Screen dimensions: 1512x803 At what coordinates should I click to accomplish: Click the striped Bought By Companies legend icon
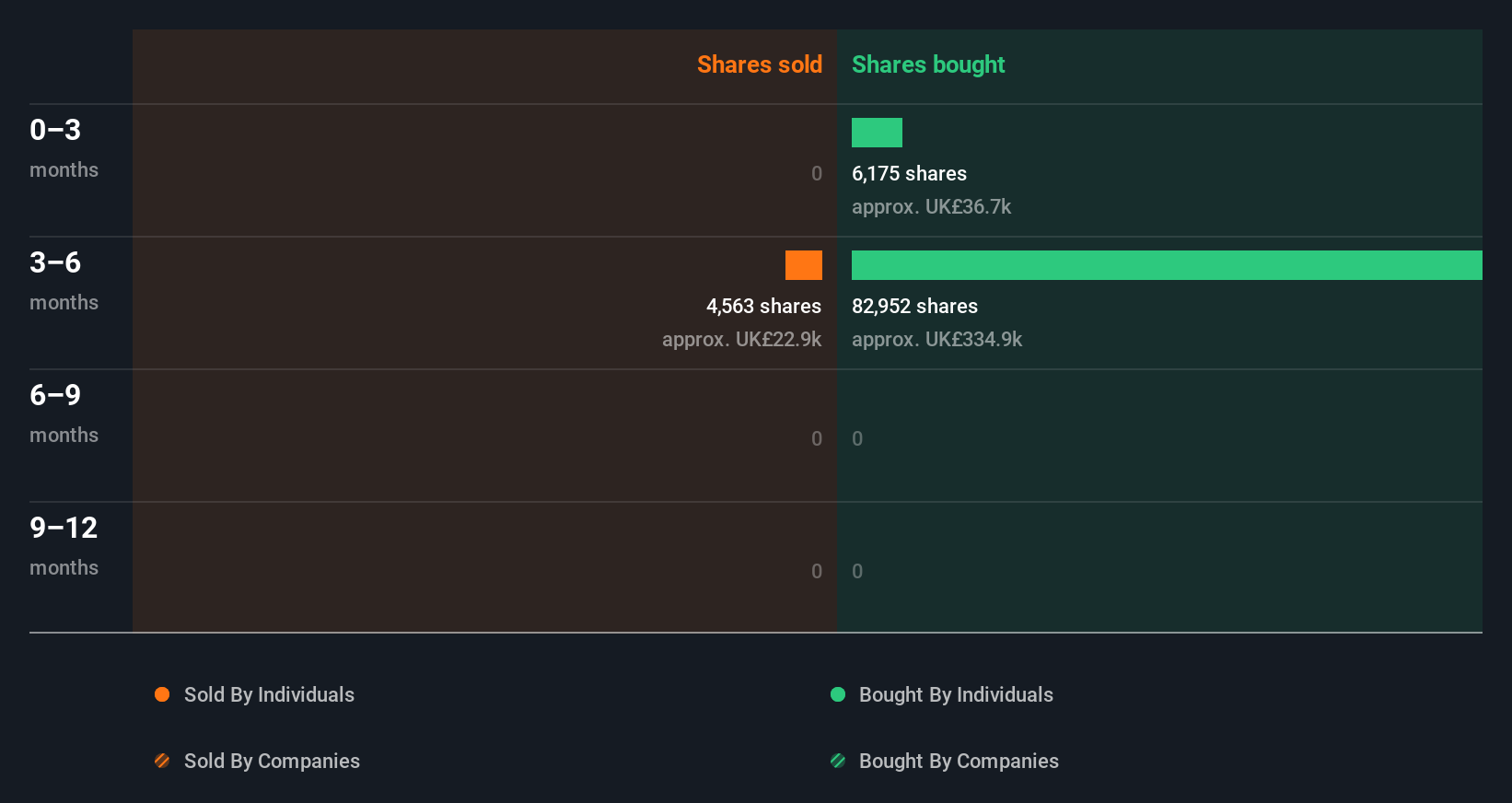point(838,761)
